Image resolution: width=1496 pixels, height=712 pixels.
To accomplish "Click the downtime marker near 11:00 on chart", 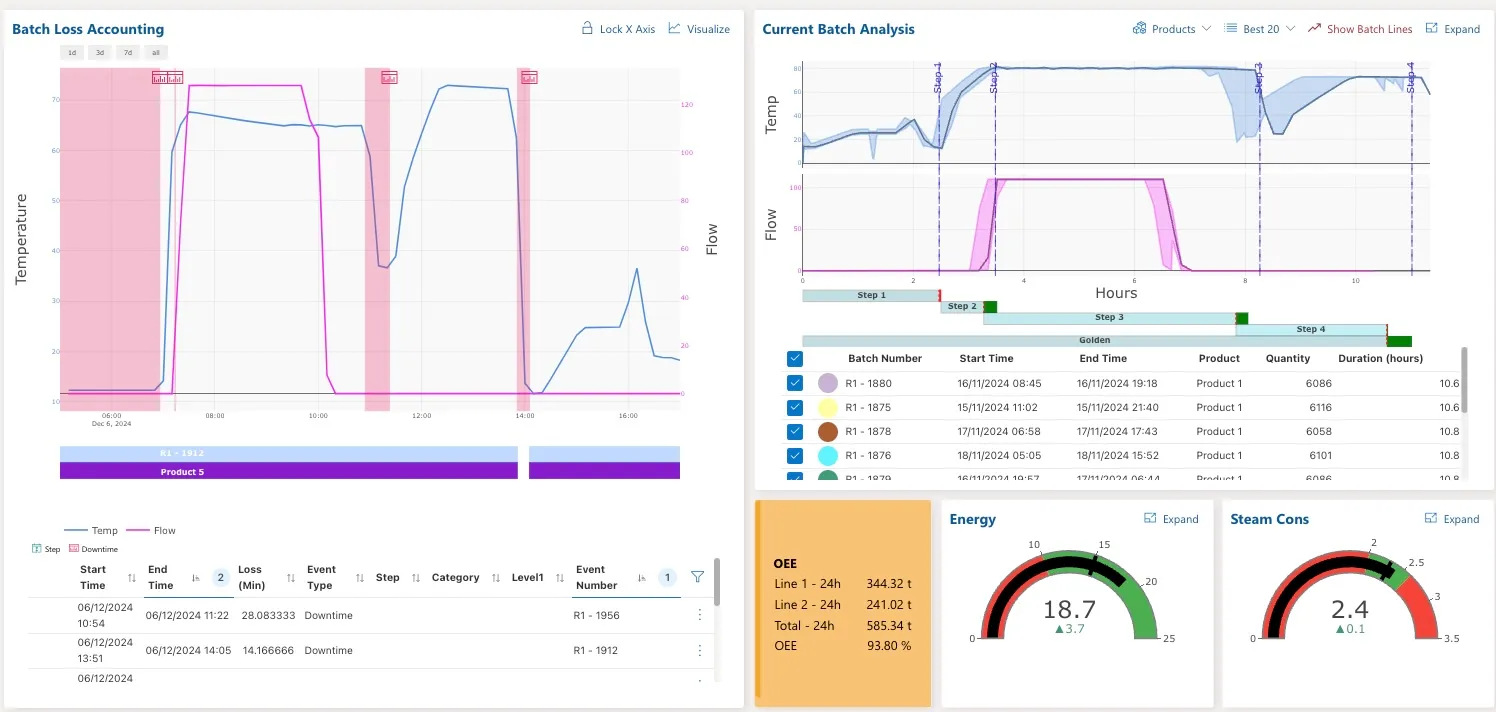I will pyautogui.click(x=390, y=77).
